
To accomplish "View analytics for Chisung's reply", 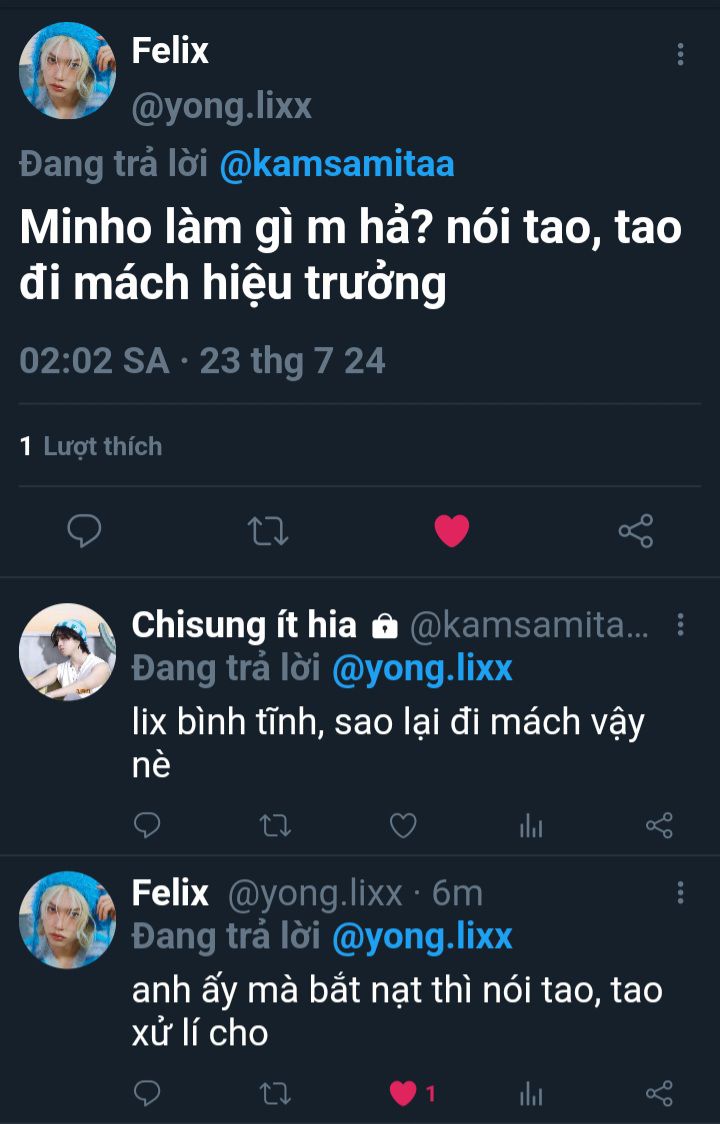I will click(x=531, y=825).
